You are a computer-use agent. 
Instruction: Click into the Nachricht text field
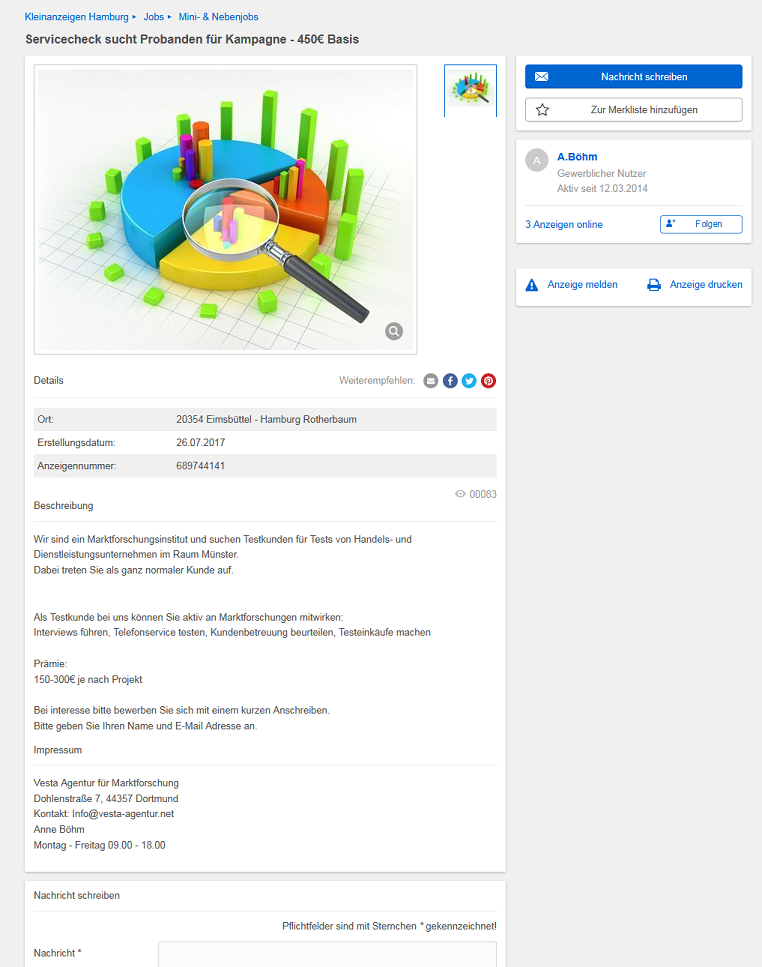(327, 953)
